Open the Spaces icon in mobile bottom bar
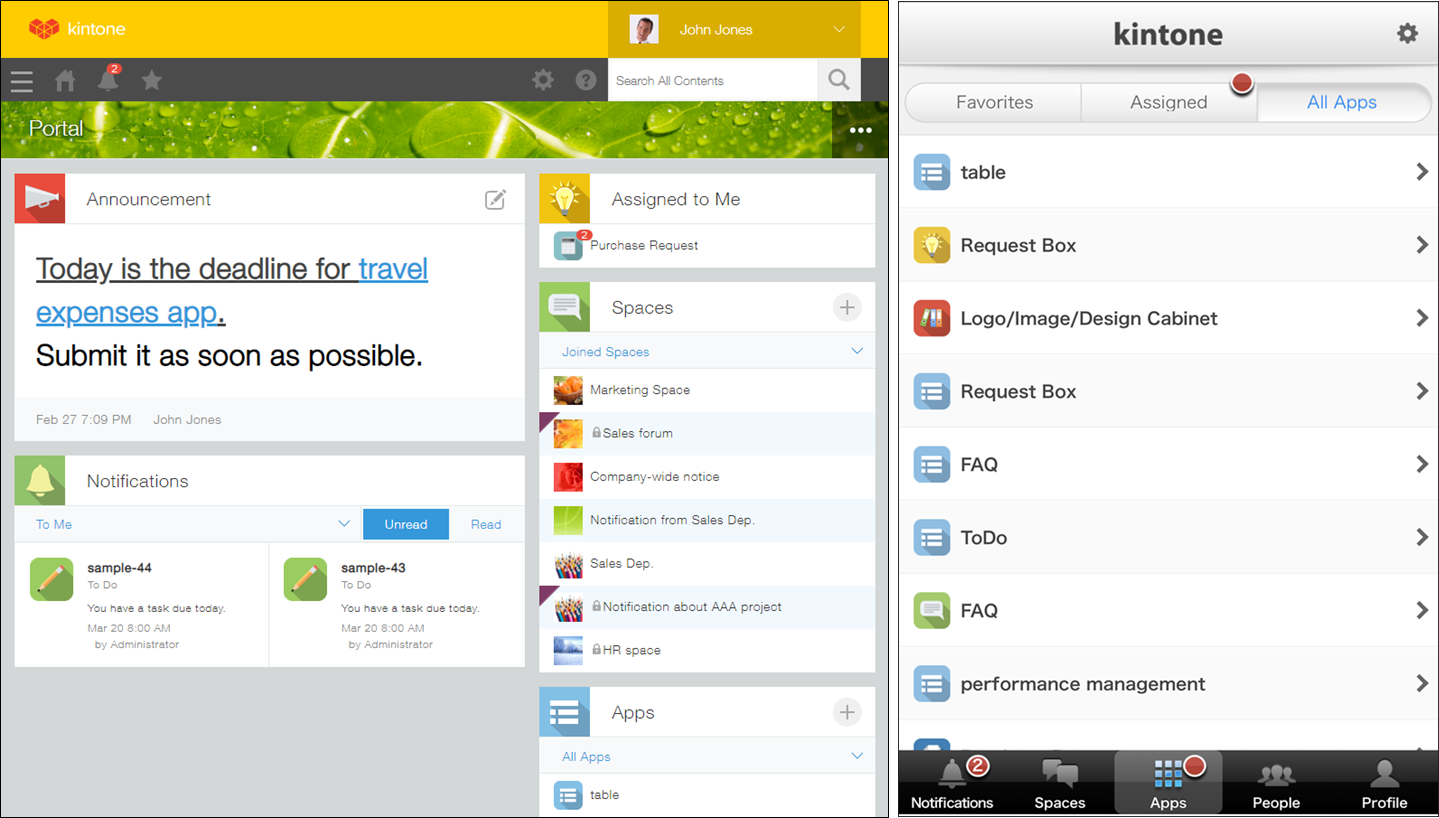1439x818 pixels. click(x=1059, y=782)
